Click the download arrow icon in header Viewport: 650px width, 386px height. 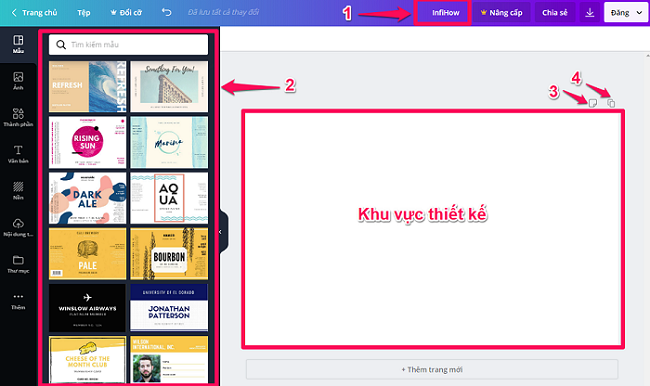pyautogui.click(x=589, y=13)
